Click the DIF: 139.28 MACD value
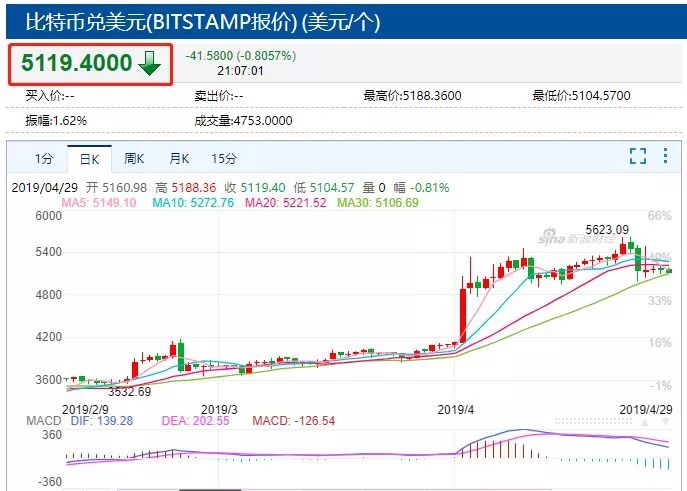Viewport: 687px width, 491px height. 102,421
